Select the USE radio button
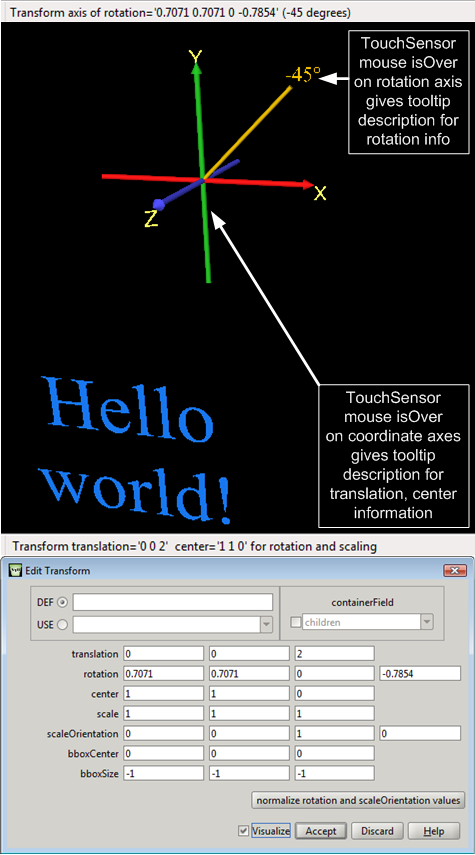The image size is (475, 855). click(63, 625)
